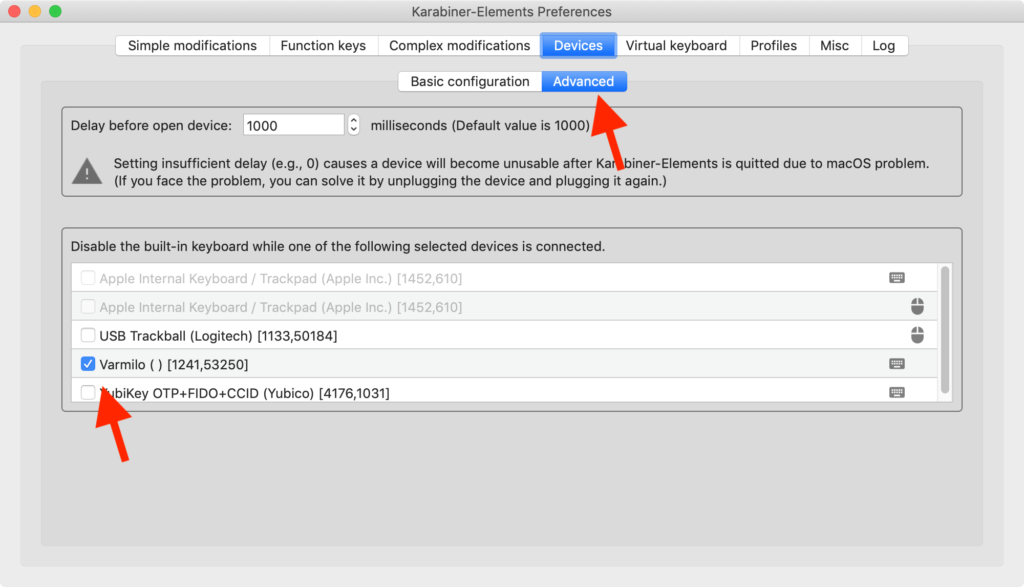Click the delay before open device field
Viewport: 1024px width, 587px height.
point(293,126)
